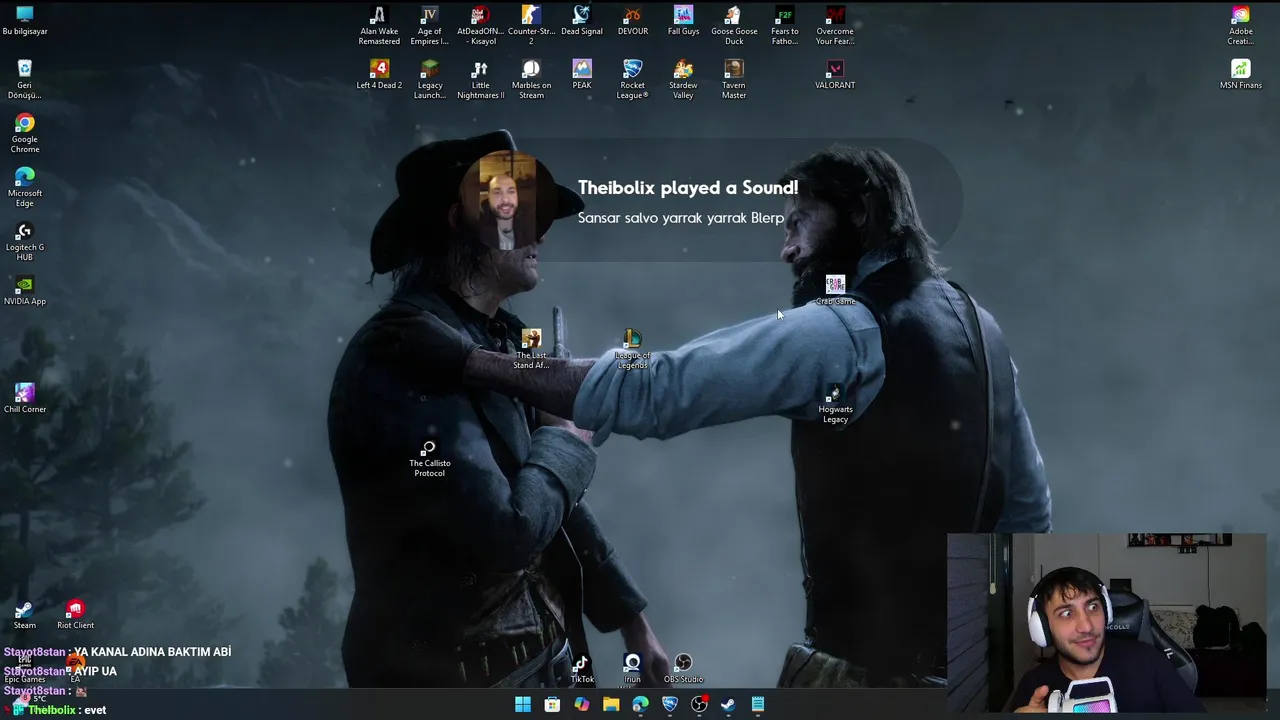Select DEVOUR game shortcut
The width and height of the screenshot is (1280, 720).
pyautogui.click(x=633, y=22)
